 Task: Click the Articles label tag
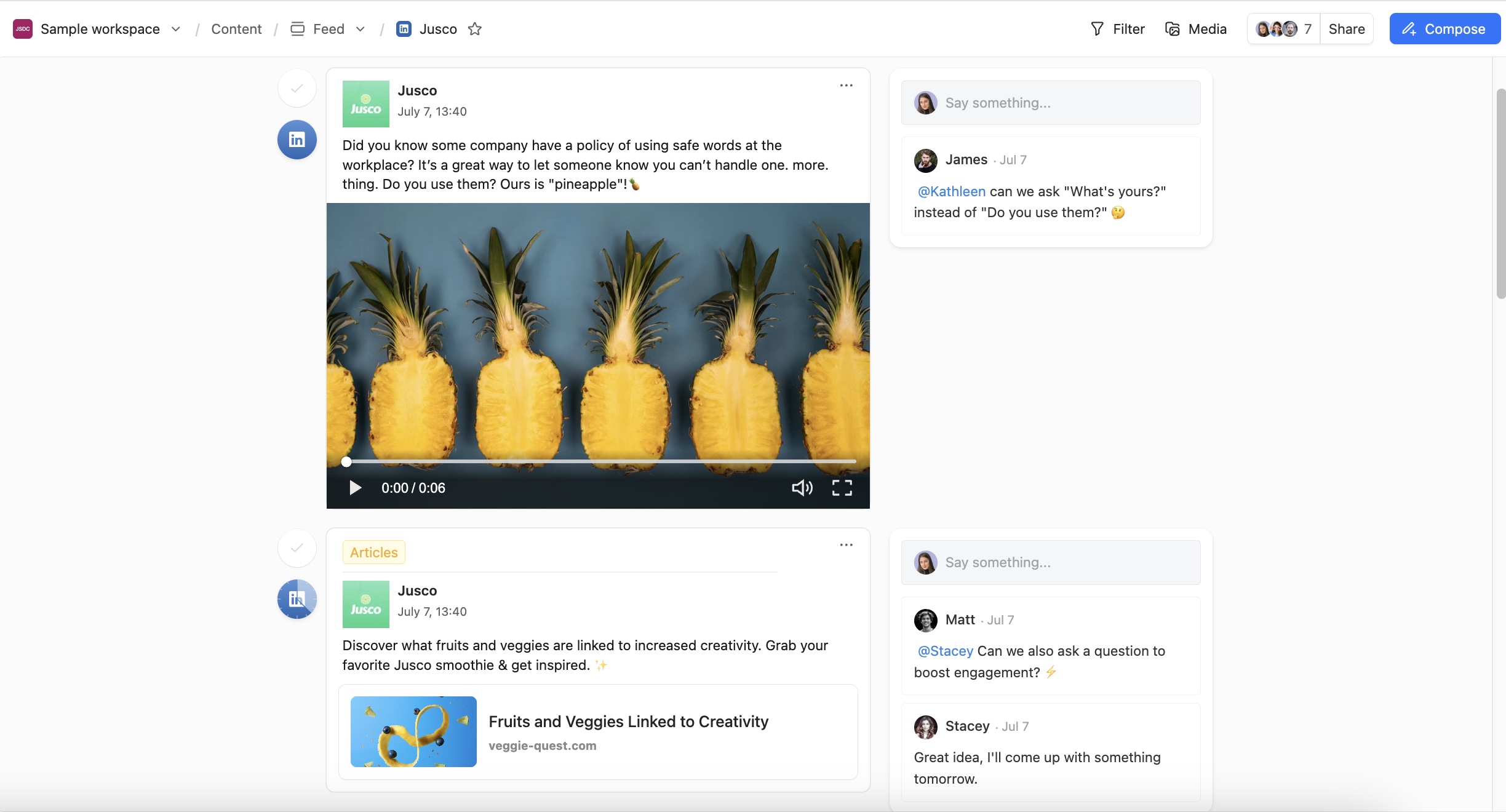pos(374,552)
